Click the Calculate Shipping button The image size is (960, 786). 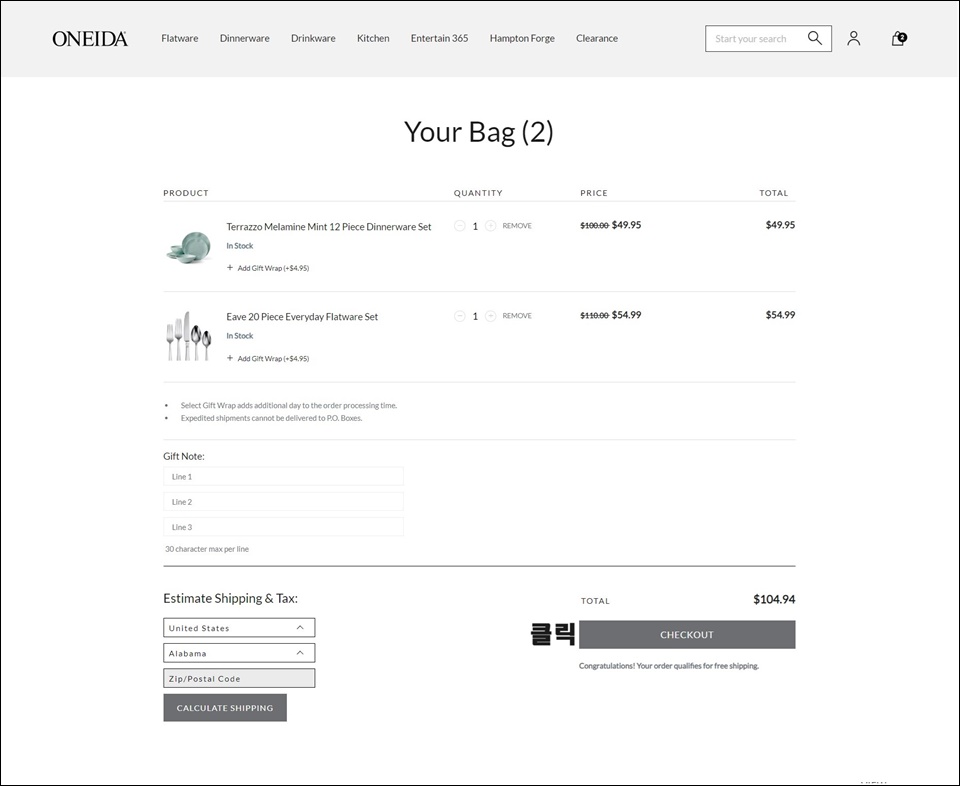coord(225,708)
